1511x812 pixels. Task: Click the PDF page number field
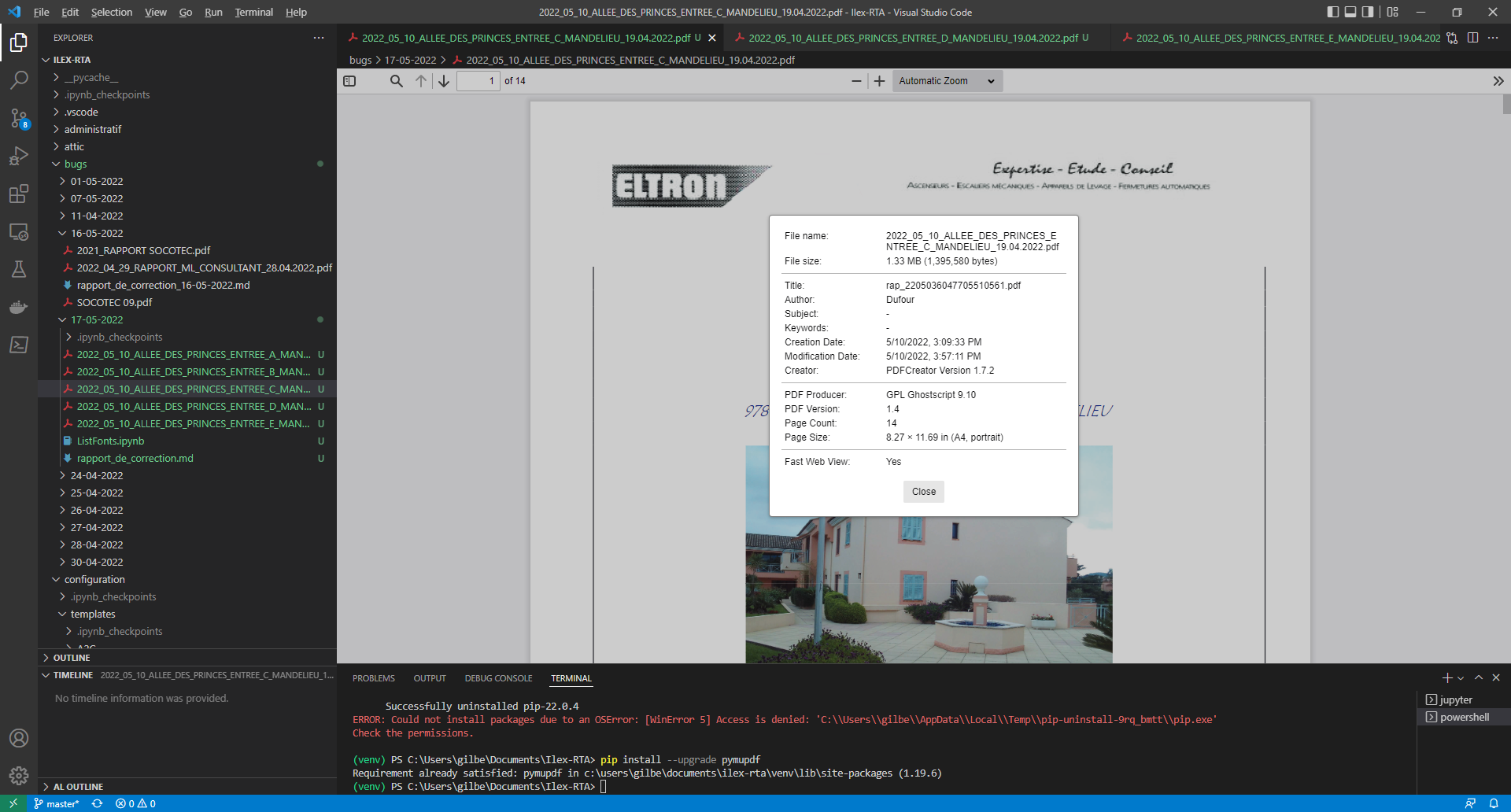[x=478, y=81]
